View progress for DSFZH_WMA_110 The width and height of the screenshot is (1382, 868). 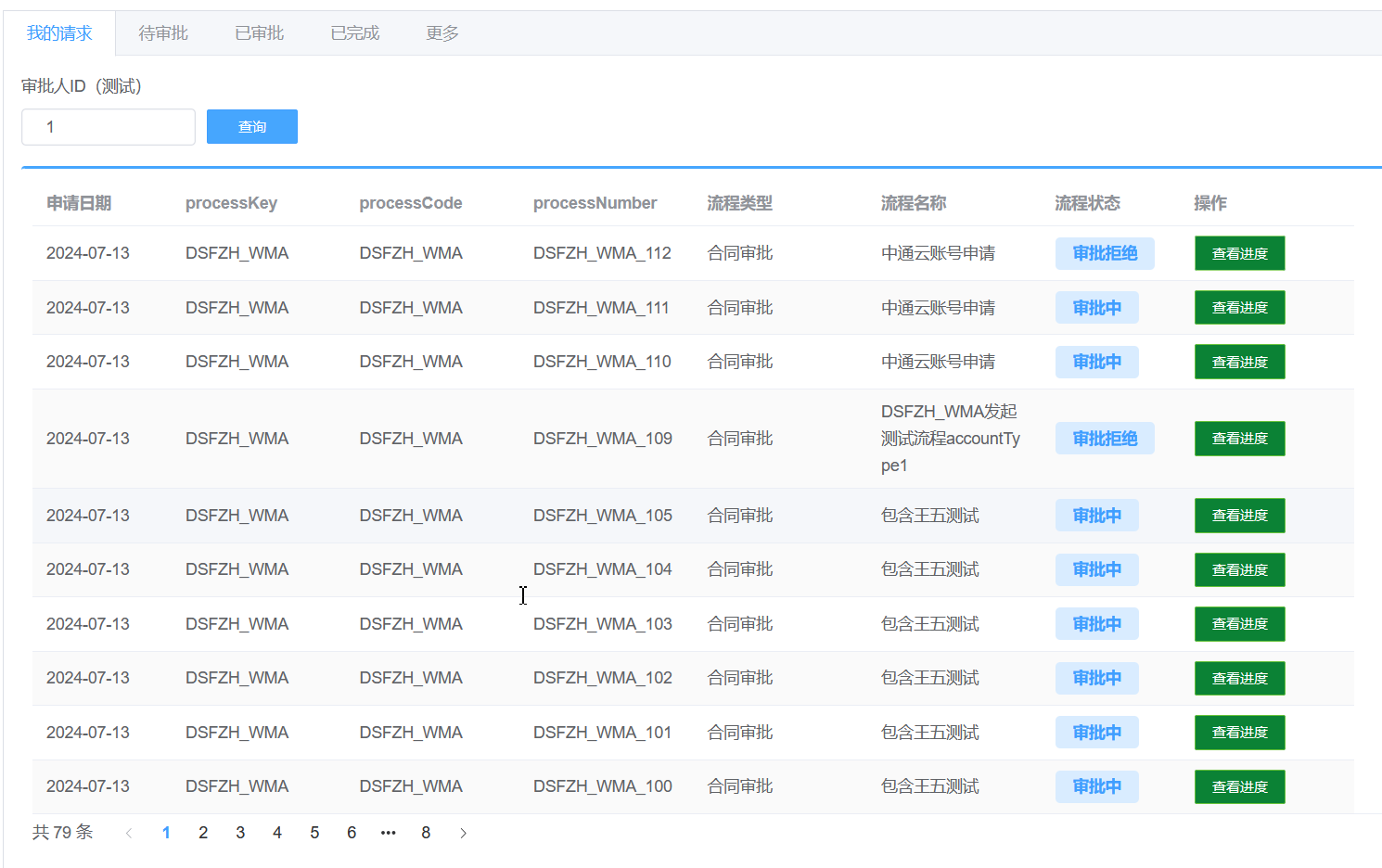click(x=1239, y=362)
